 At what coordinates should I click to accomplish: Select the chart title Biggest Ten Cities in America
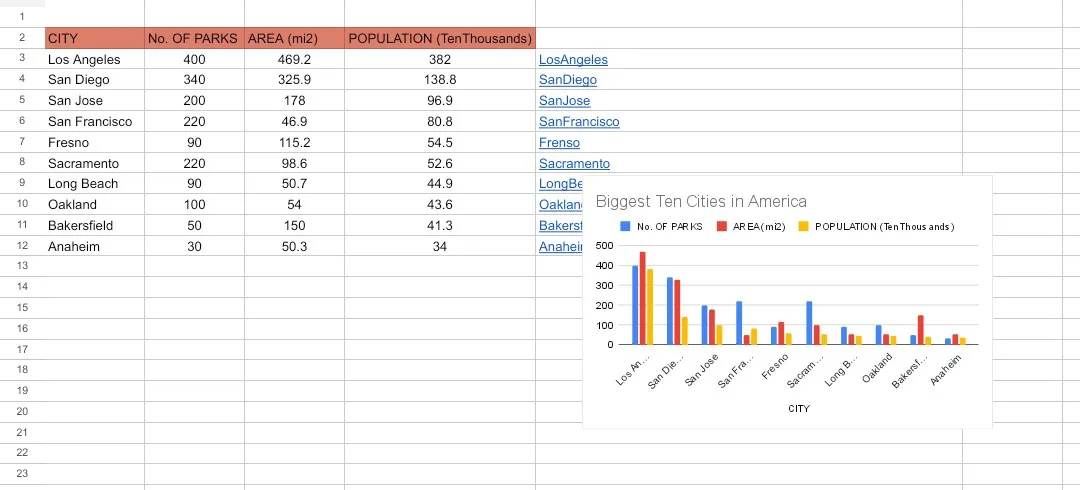[700, 202]
